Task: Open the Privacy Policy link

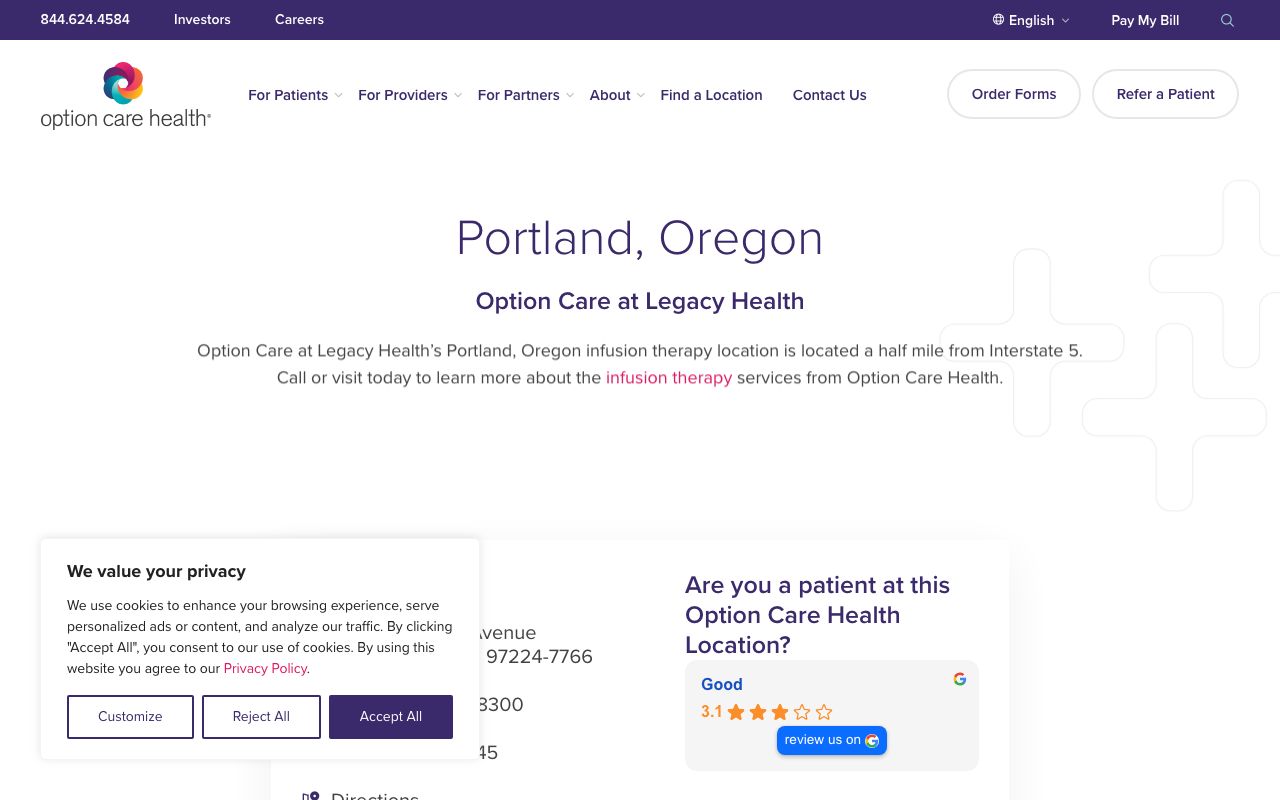Action: [x=265, y=668]
